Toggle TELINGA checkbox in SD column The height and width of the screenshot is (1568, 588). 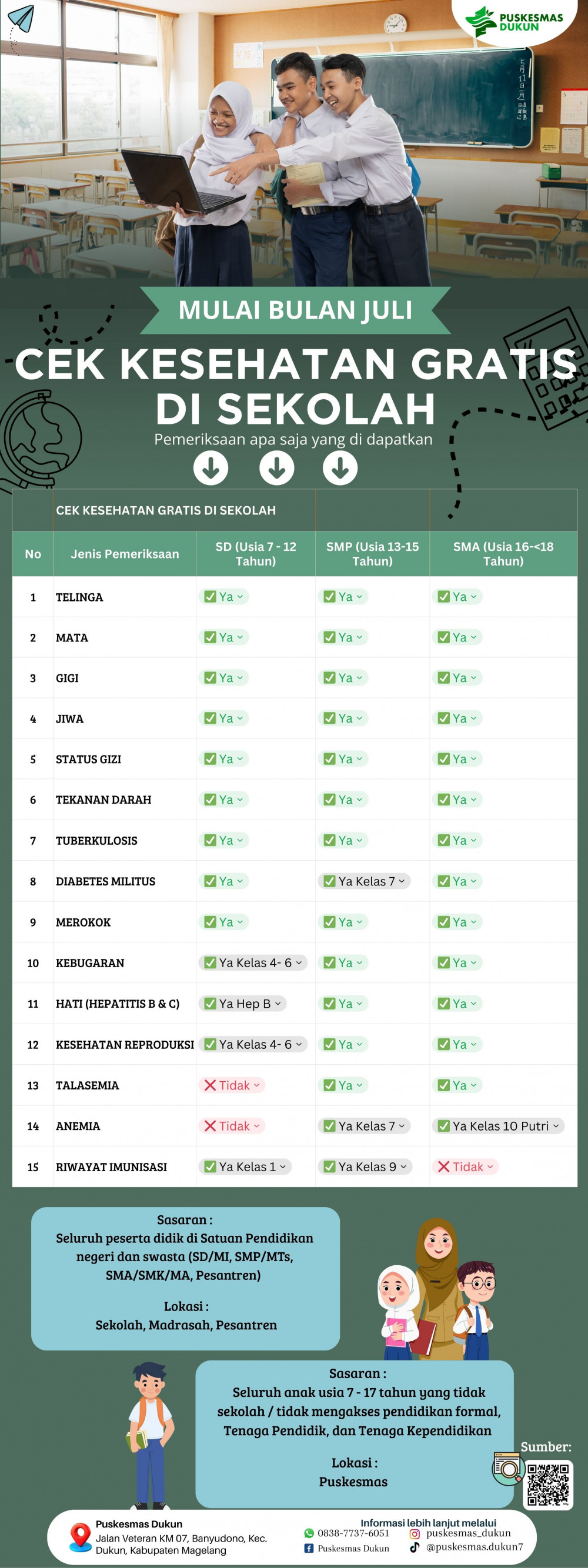click(210, 597)
